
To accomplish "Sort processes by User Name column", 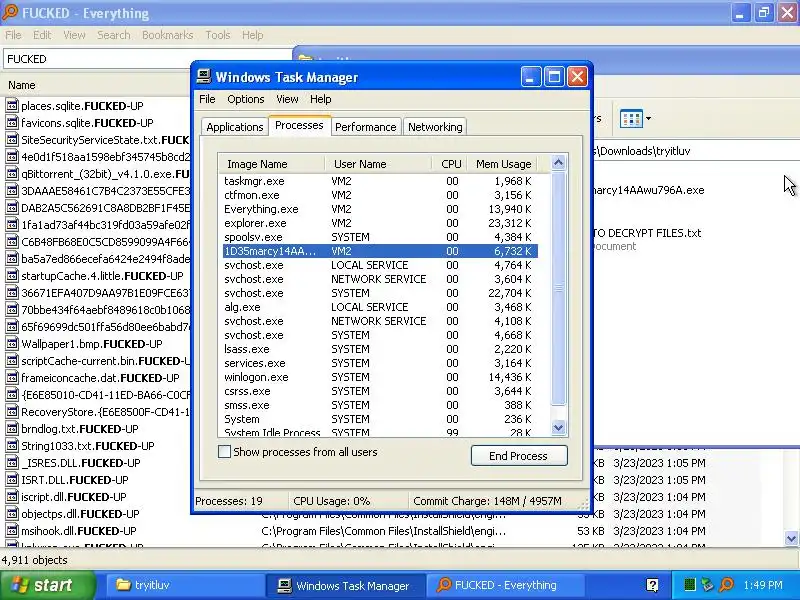I will [379, 164].
